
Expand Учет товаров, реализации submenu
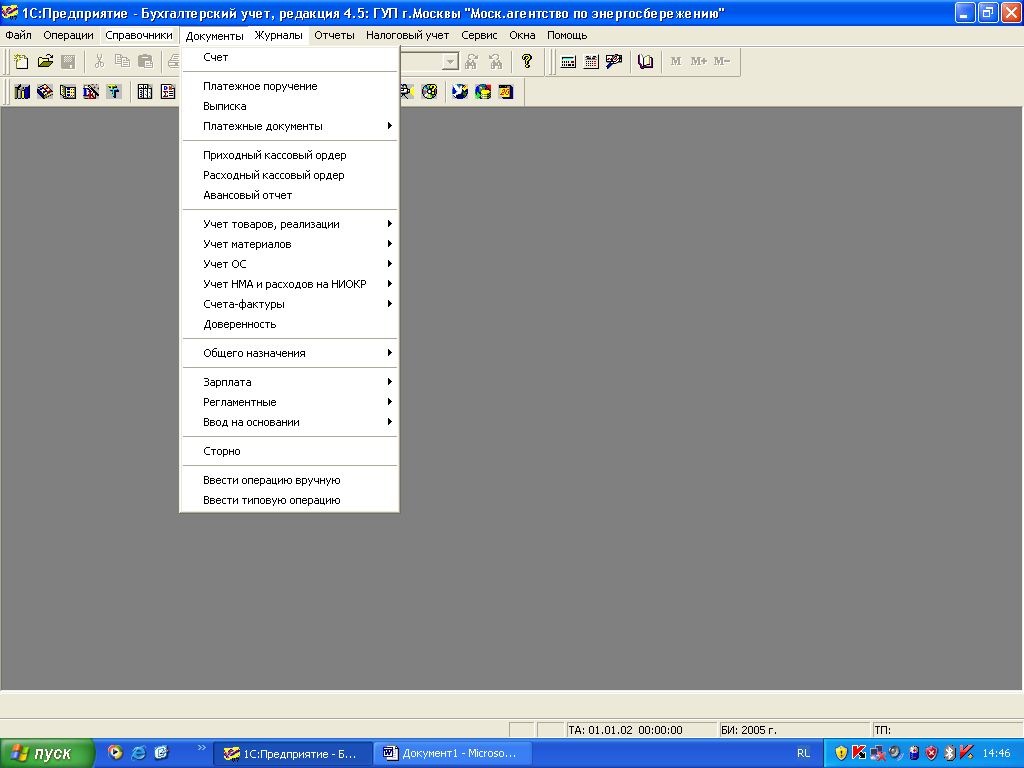pos(289,224)
